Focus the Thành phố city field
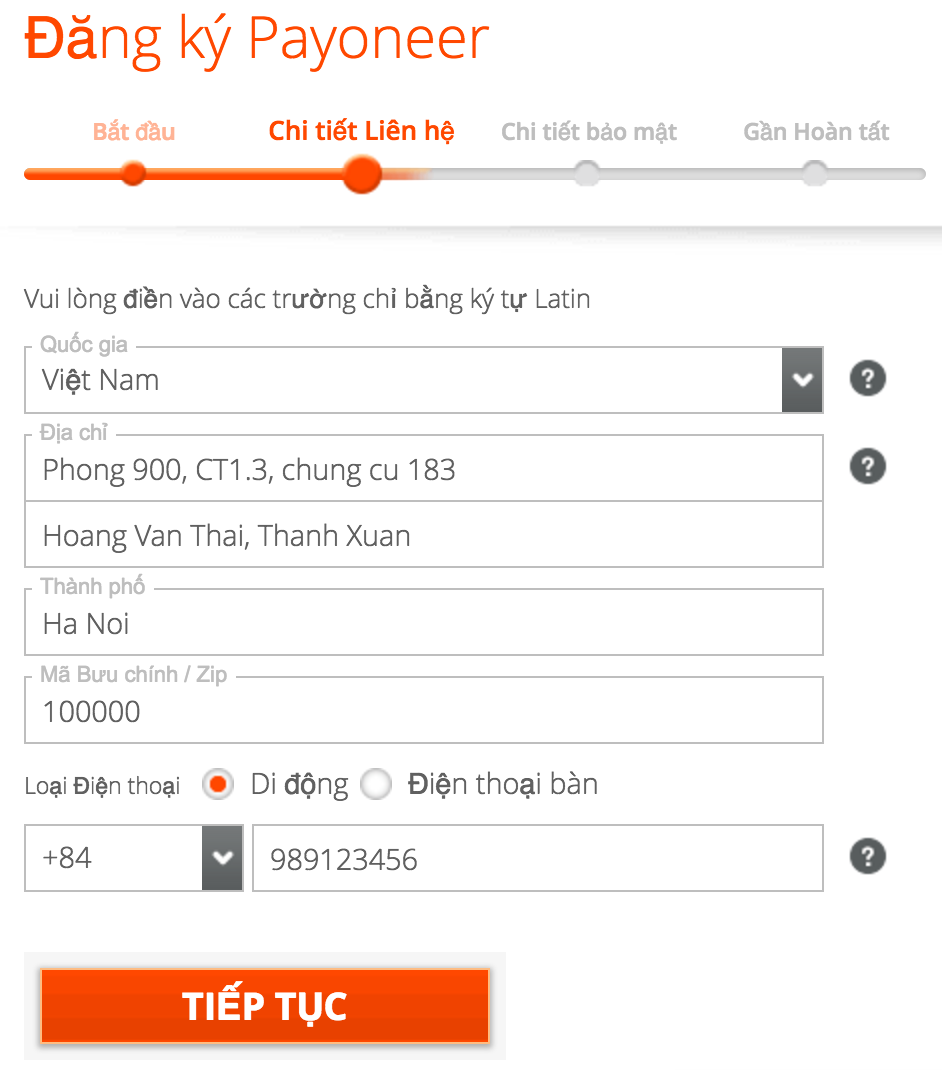Screen dimensions: 942x1070 [x=423, y=624]
